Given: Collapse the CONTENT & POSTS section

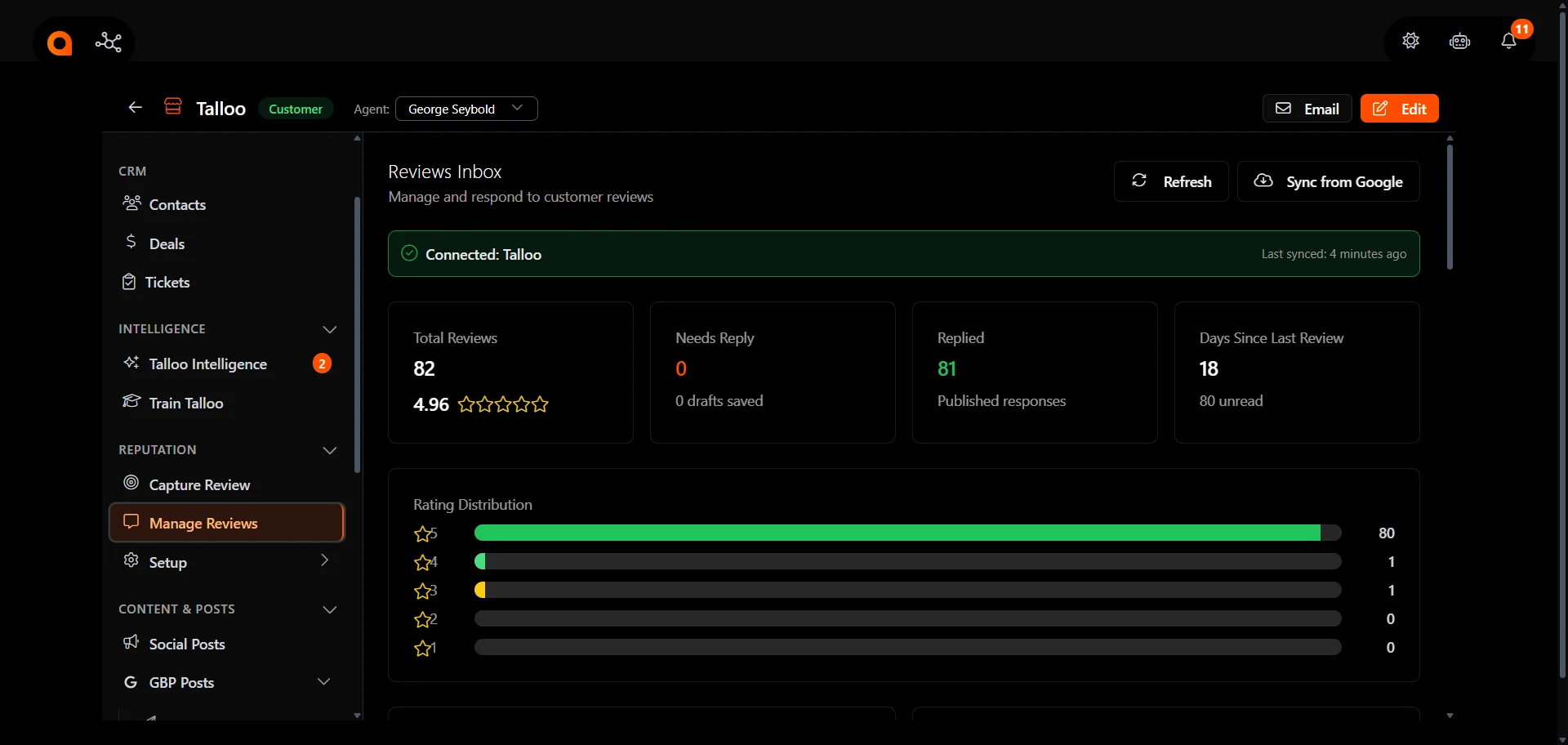Looking at the screenshot, I should pos(330,609).
